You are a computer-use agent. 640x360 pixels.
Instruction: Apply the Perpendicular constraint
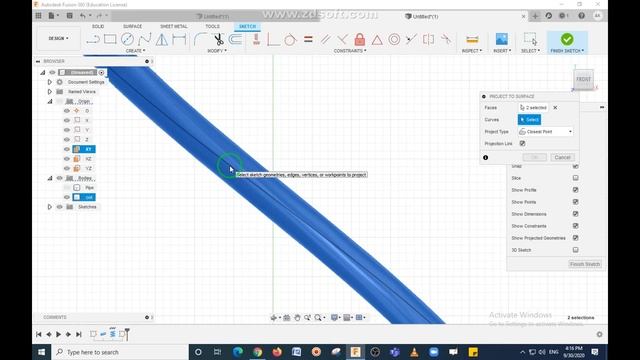point(342,39)
